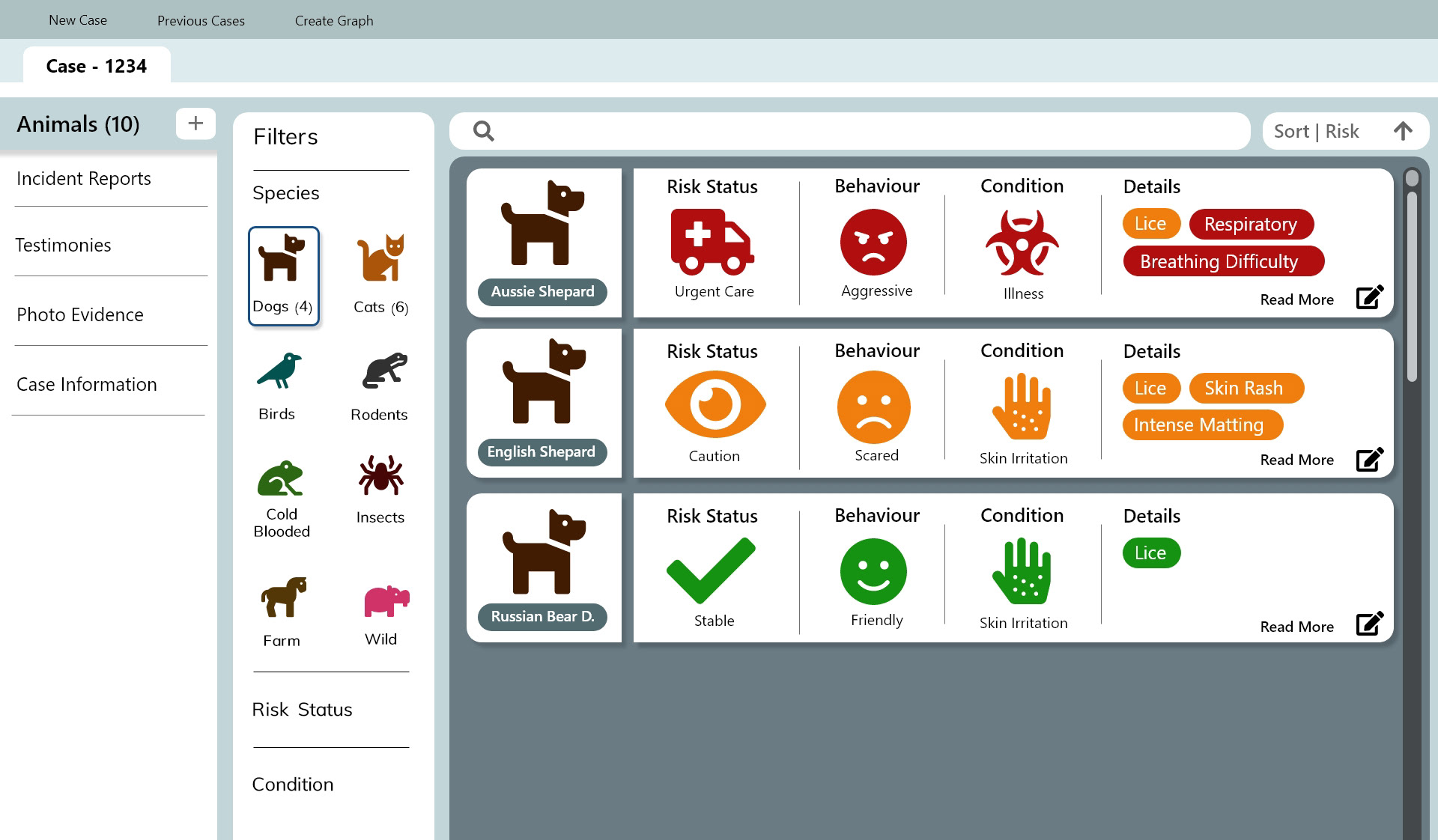Filter by Rodents species
Image resolution: width=1438 pixels, height=840 pixels.
[380, 386]
